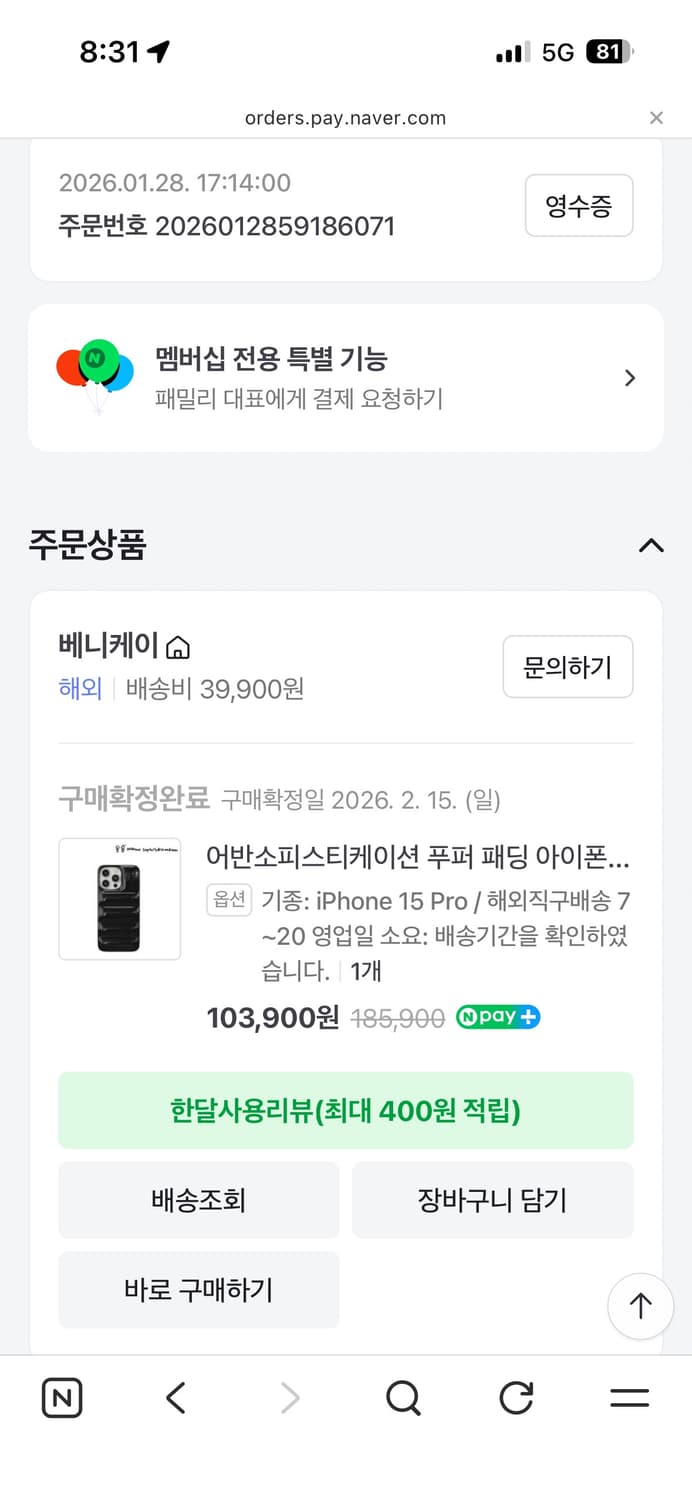This screenshot has width=692, height=1500.
Task: Tap the search magnifier in the browser bar
Action: [402, 1398]
